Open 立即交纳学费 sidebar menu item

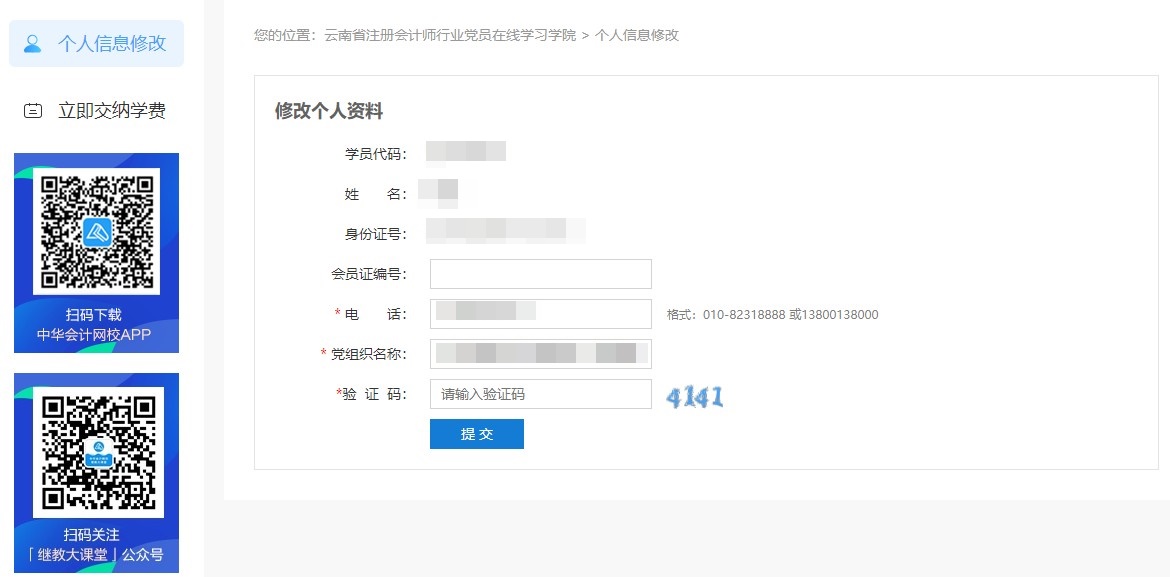[x=96, y=111]
